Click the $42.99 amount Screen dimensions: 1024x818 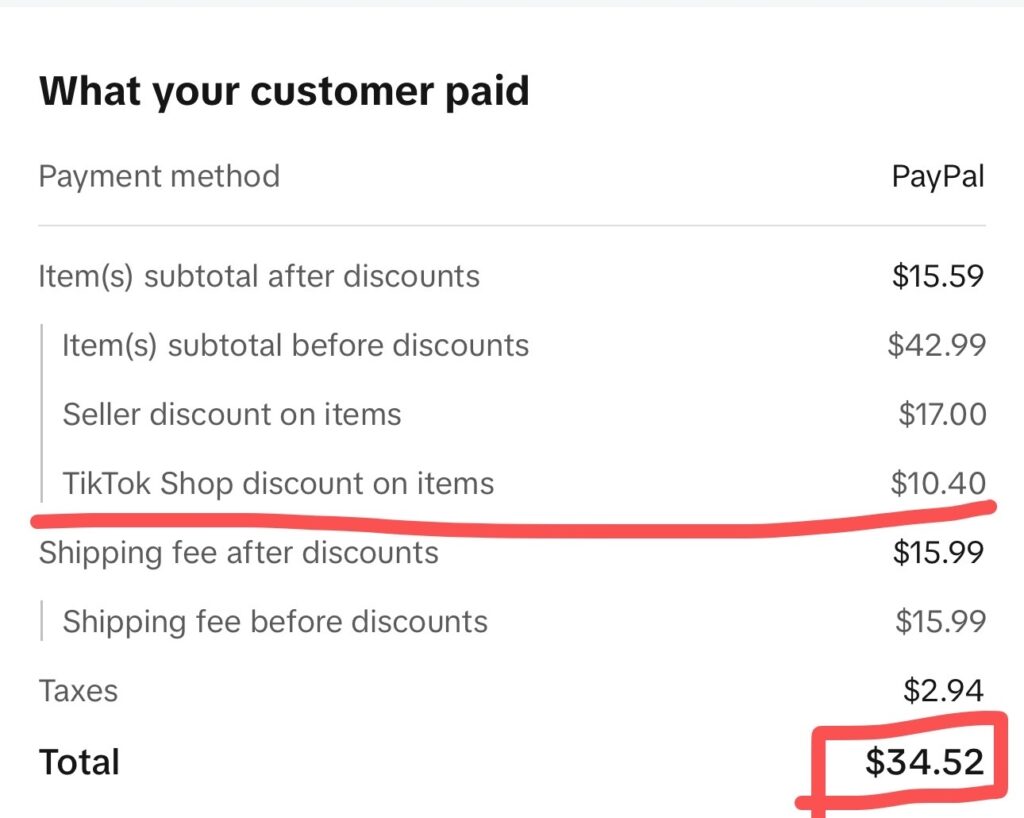tap(936, 345)
